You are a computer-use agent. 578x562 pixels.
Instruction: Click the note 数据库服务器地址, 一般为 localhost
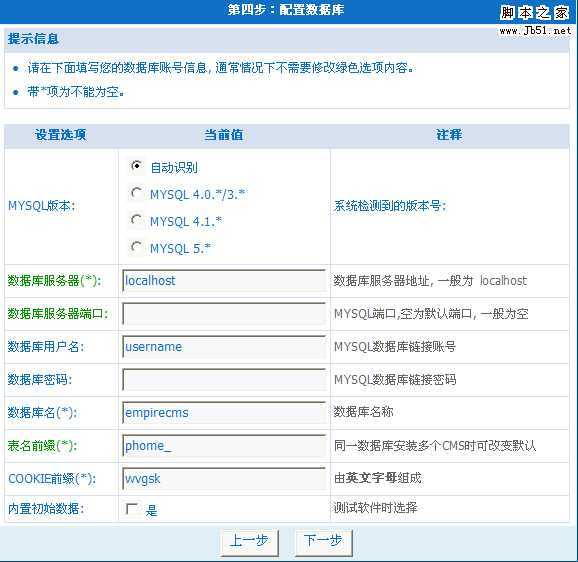[x=430, y=281]
